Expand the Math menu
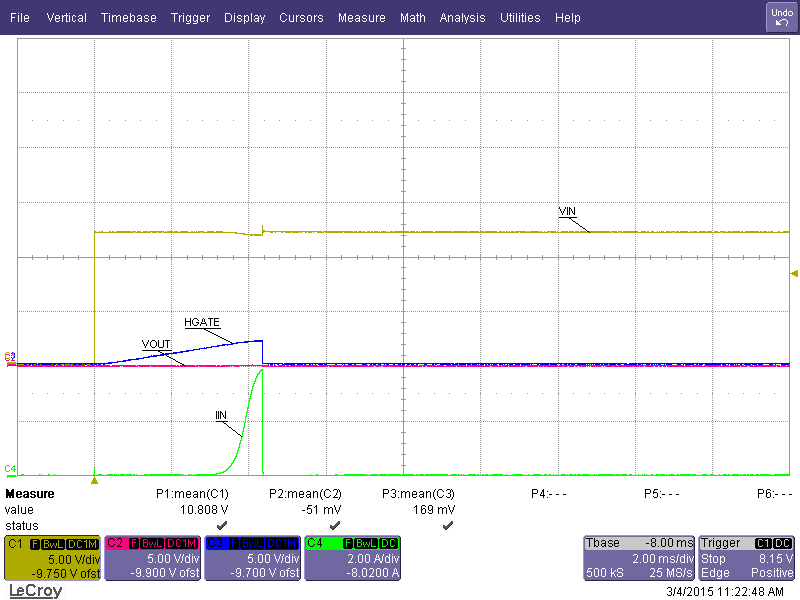800x600 pixels. click(x=412, y=18)
